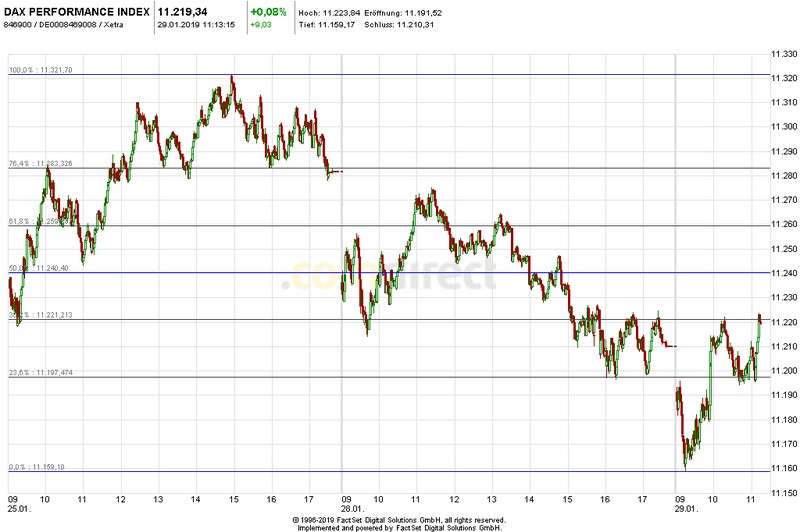
Task: Click the Tief: 11.159,17 value
Action: pos(327,24)
